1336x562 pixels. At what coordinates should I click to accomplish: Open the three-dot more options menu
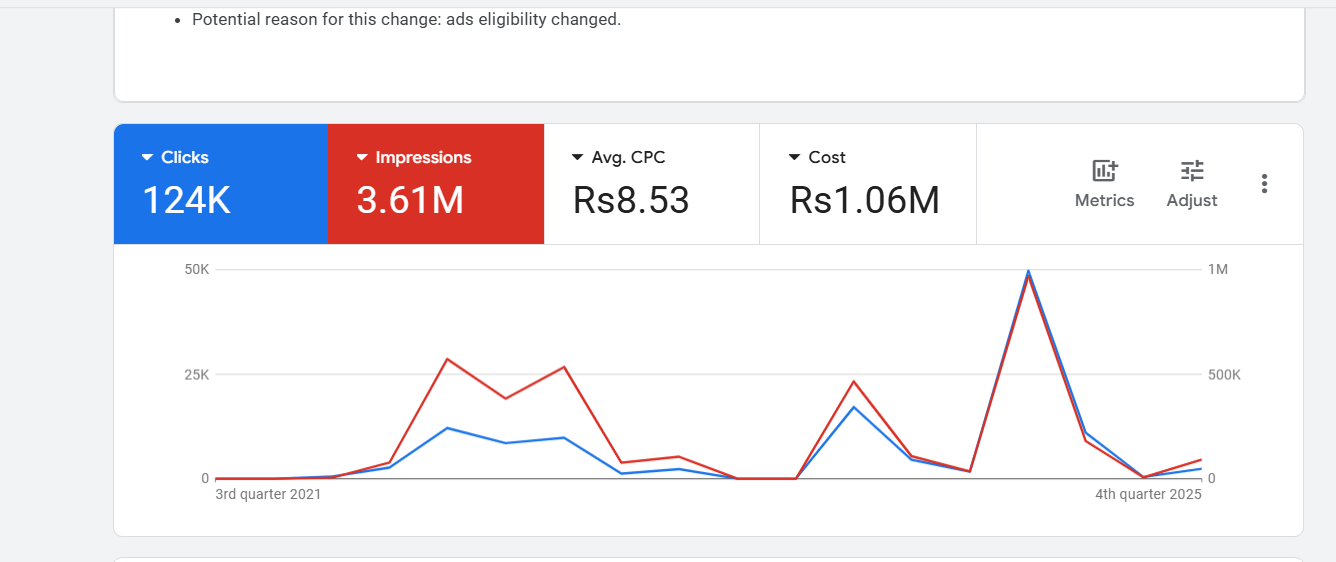click(x=1265, y=184)
